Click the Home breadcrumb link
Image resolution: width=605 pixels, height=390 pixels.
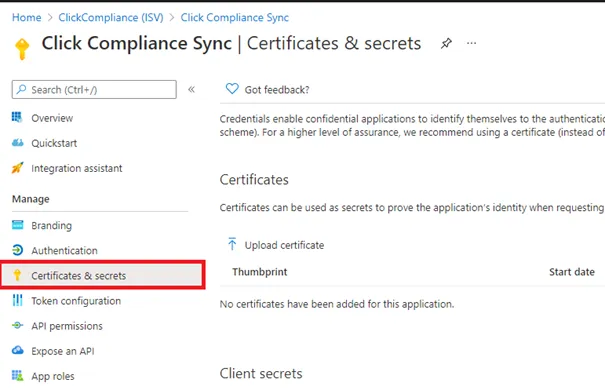(26, 17)
